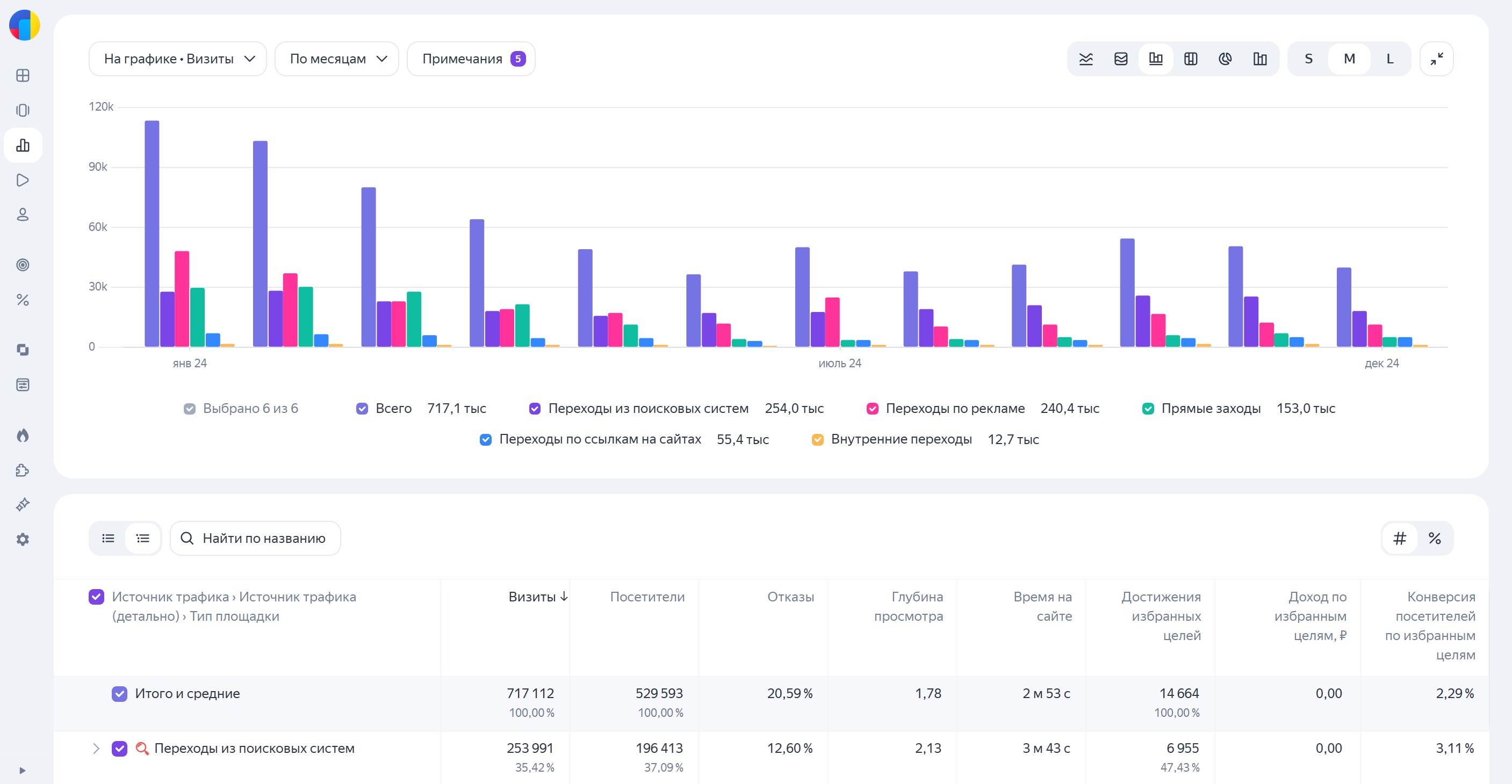Click the percent conversions sidebar icon
The height and width of the screenshot is (784, 1512).
23,300
